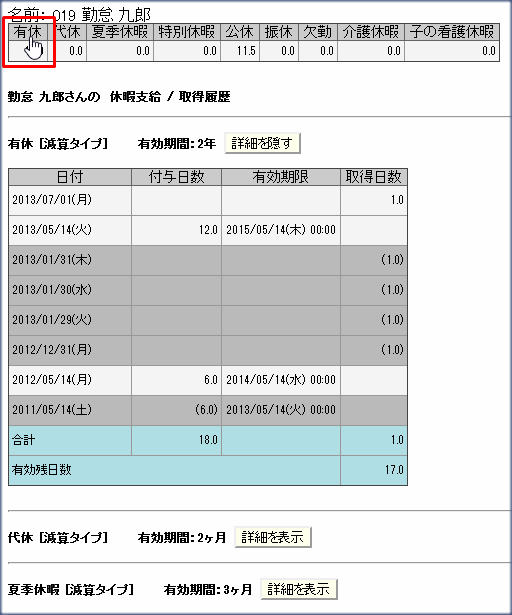Click the 公休 value 11.5 cell
512x615 pixels.
click(240, 51)
